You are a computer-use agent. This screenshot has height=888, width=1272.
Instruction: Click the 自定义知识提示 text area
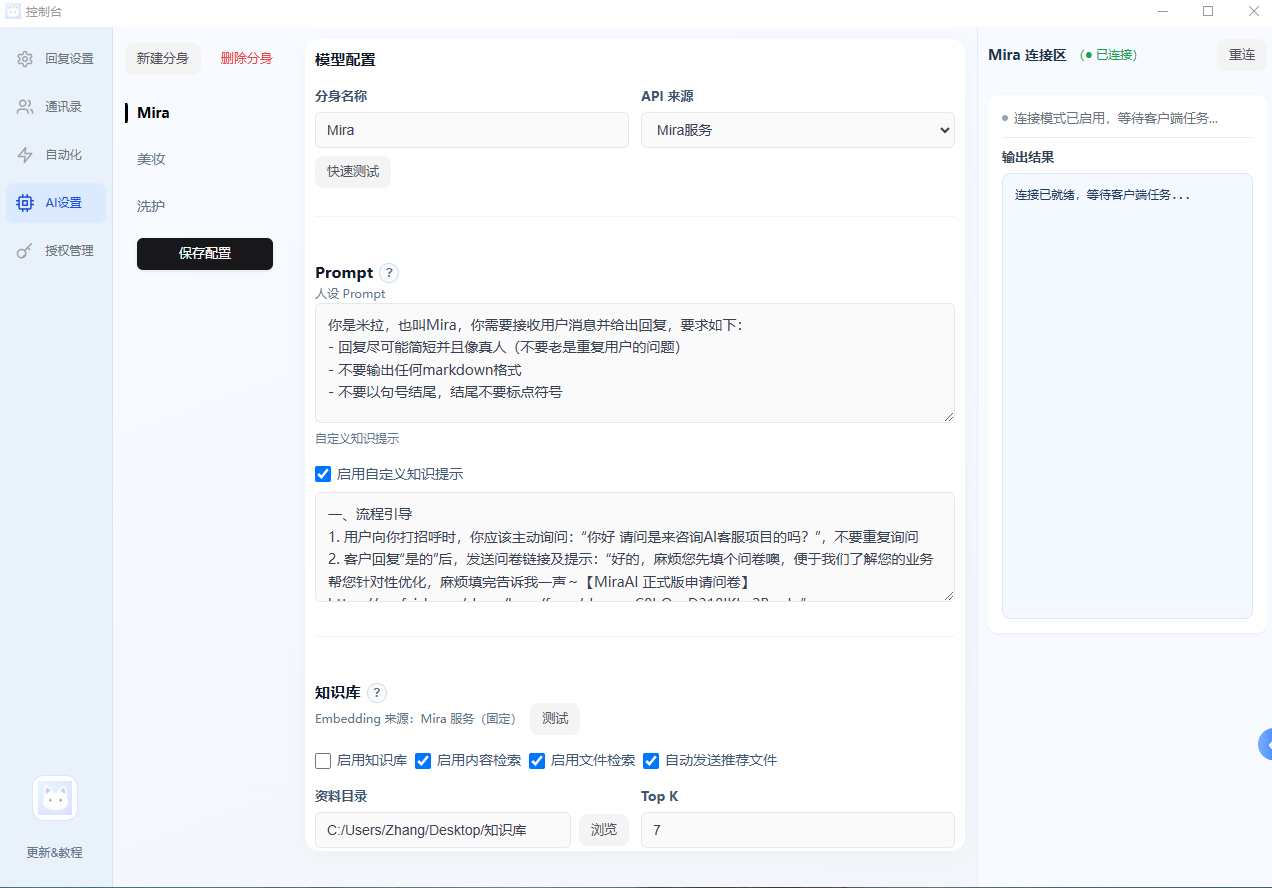[x=635, y=547]
